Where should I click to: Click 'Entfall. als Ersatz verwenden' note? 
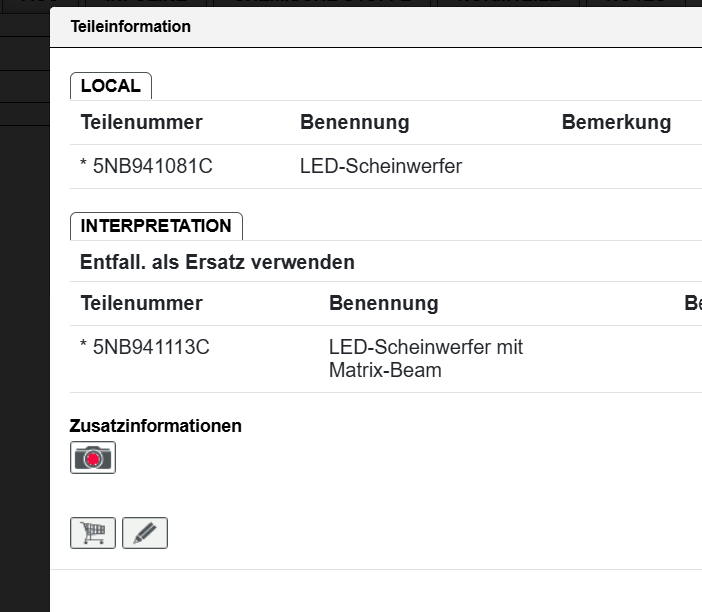217,263
